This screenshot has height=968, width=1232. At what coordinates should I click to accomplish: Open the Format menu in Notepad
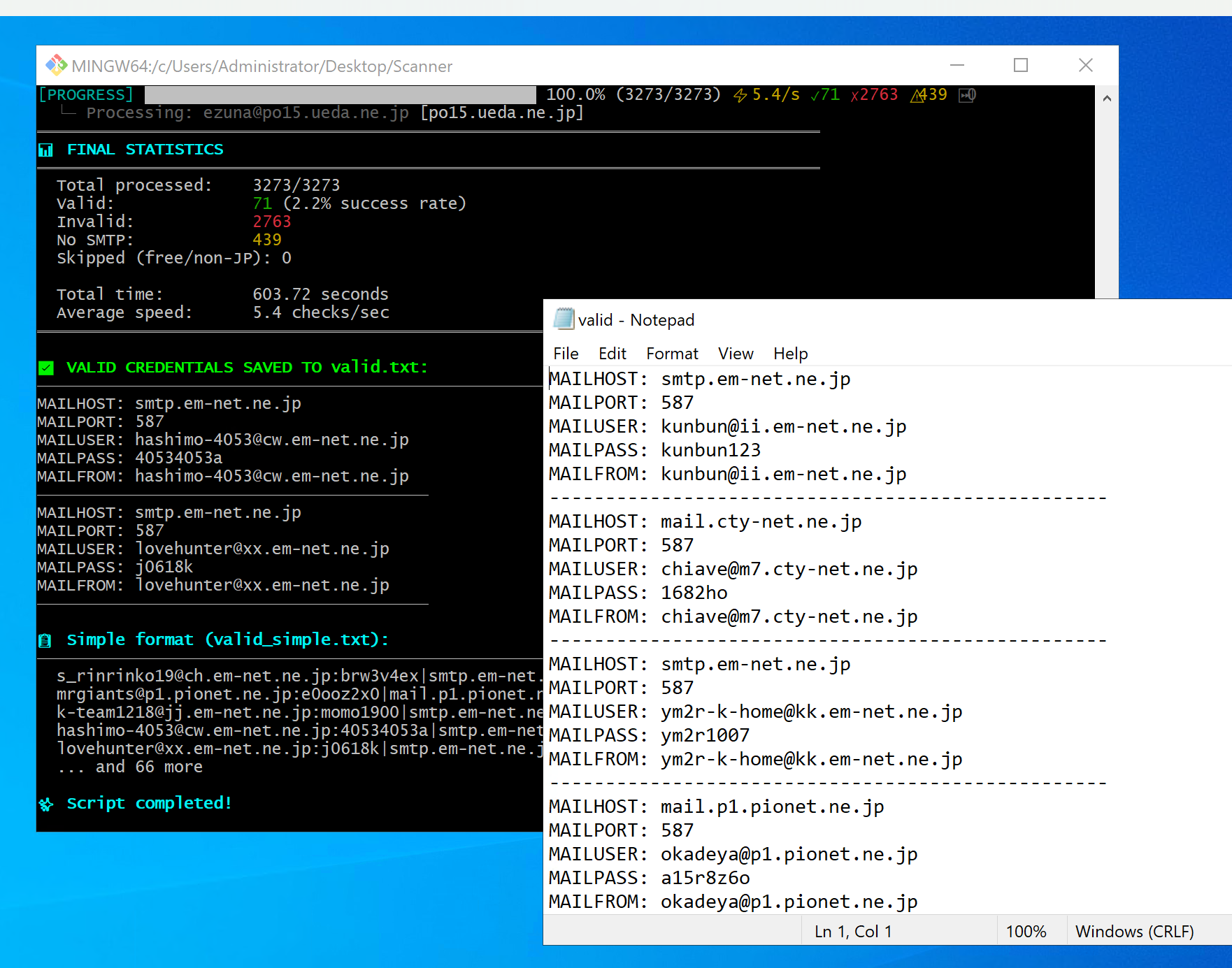coord(671,354)
